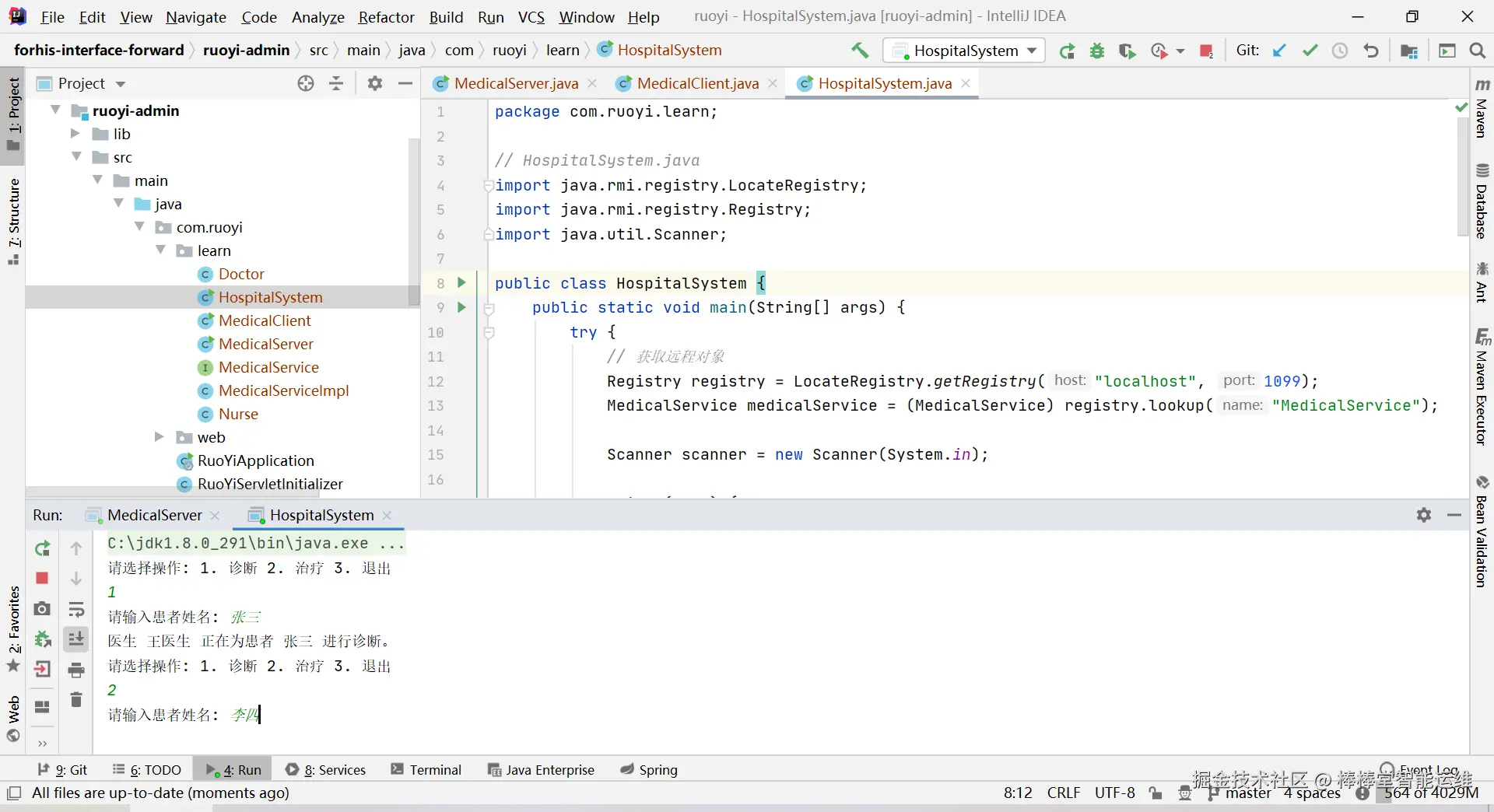
Task: Stop the running process in Run panel
Action: (42, 578)
